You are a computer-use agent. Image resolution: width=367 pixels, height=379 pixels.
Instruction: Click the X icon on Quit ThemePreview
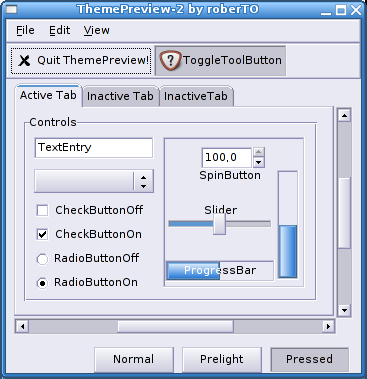point(24,61)
